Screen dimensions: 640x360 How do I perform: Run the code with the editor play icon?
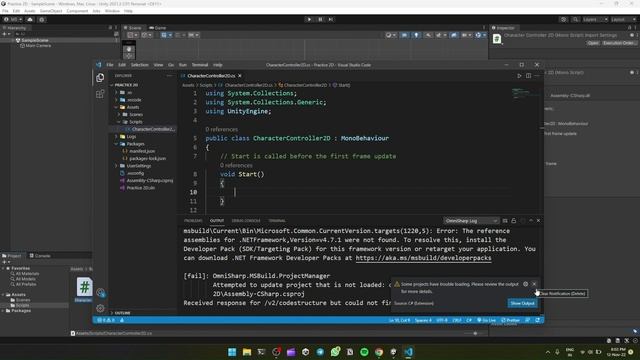point(519,76)
